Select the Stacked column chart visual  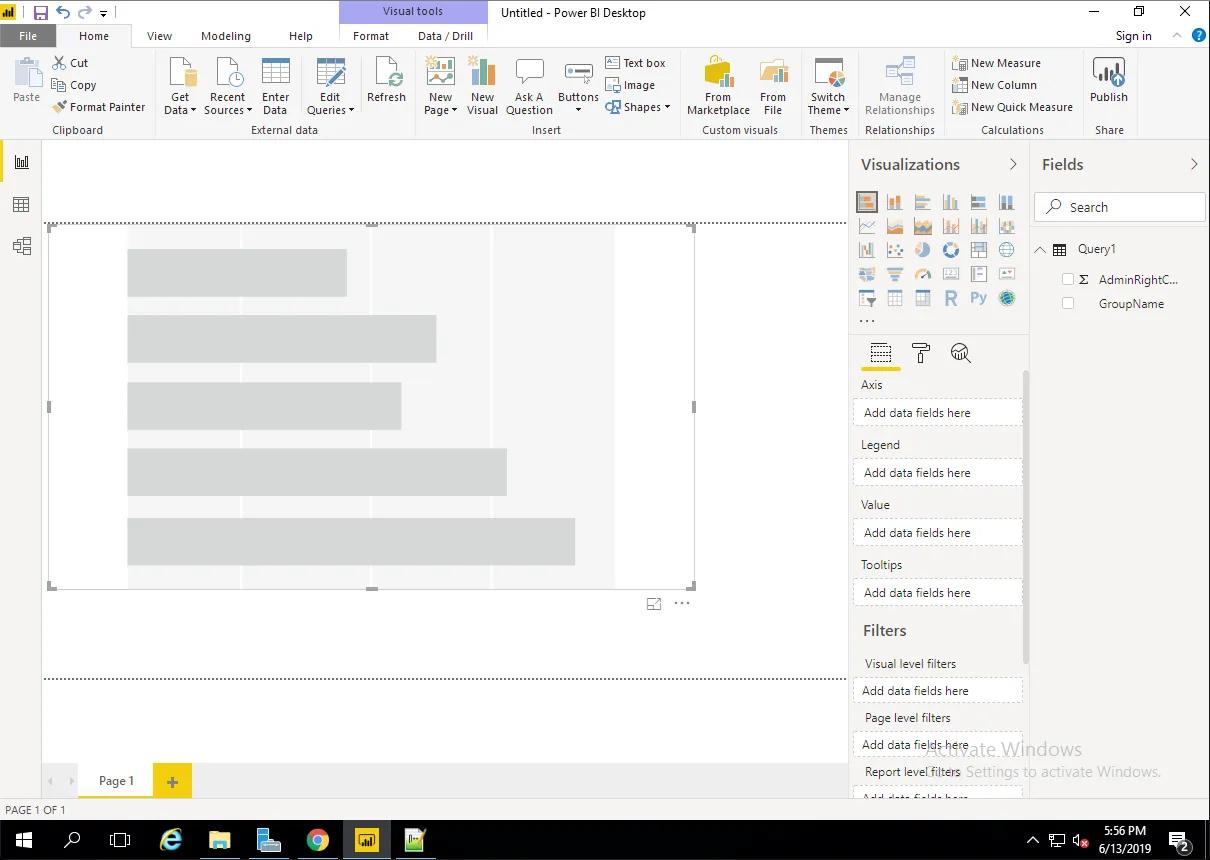point(895,202)
